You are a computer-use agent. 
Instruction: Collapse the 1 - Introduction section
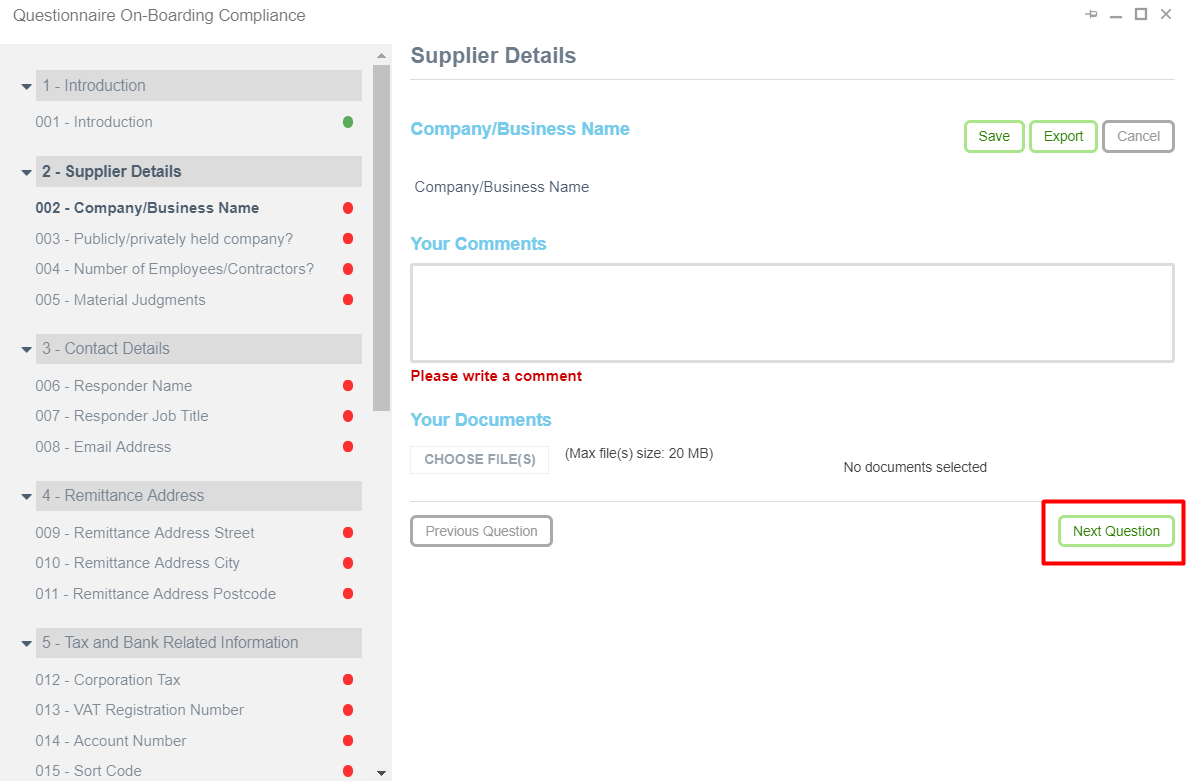27,87
